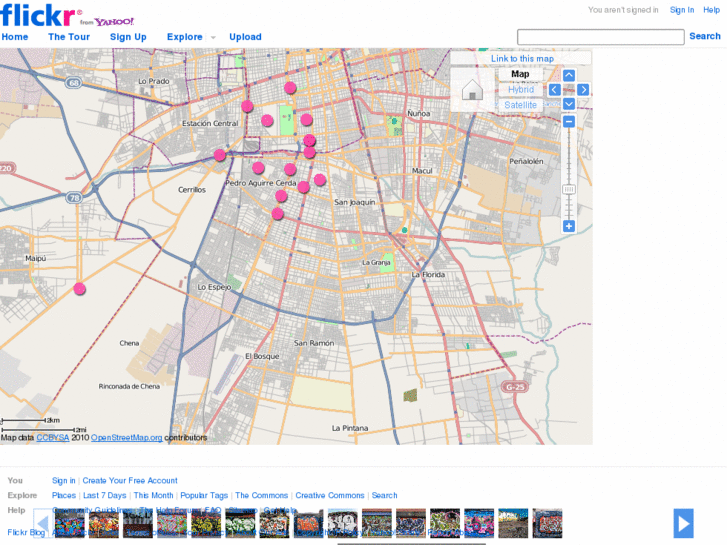
Task: Show next photos with right arrow
Action: [x=683, y=523]
